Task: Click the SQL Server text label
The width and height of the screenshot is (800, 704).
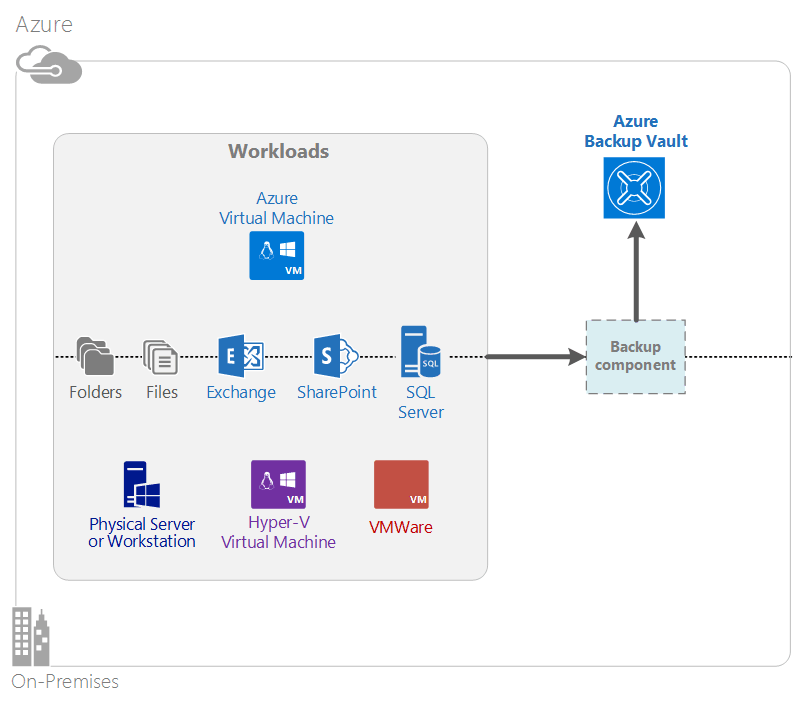Action: [420, 402]
